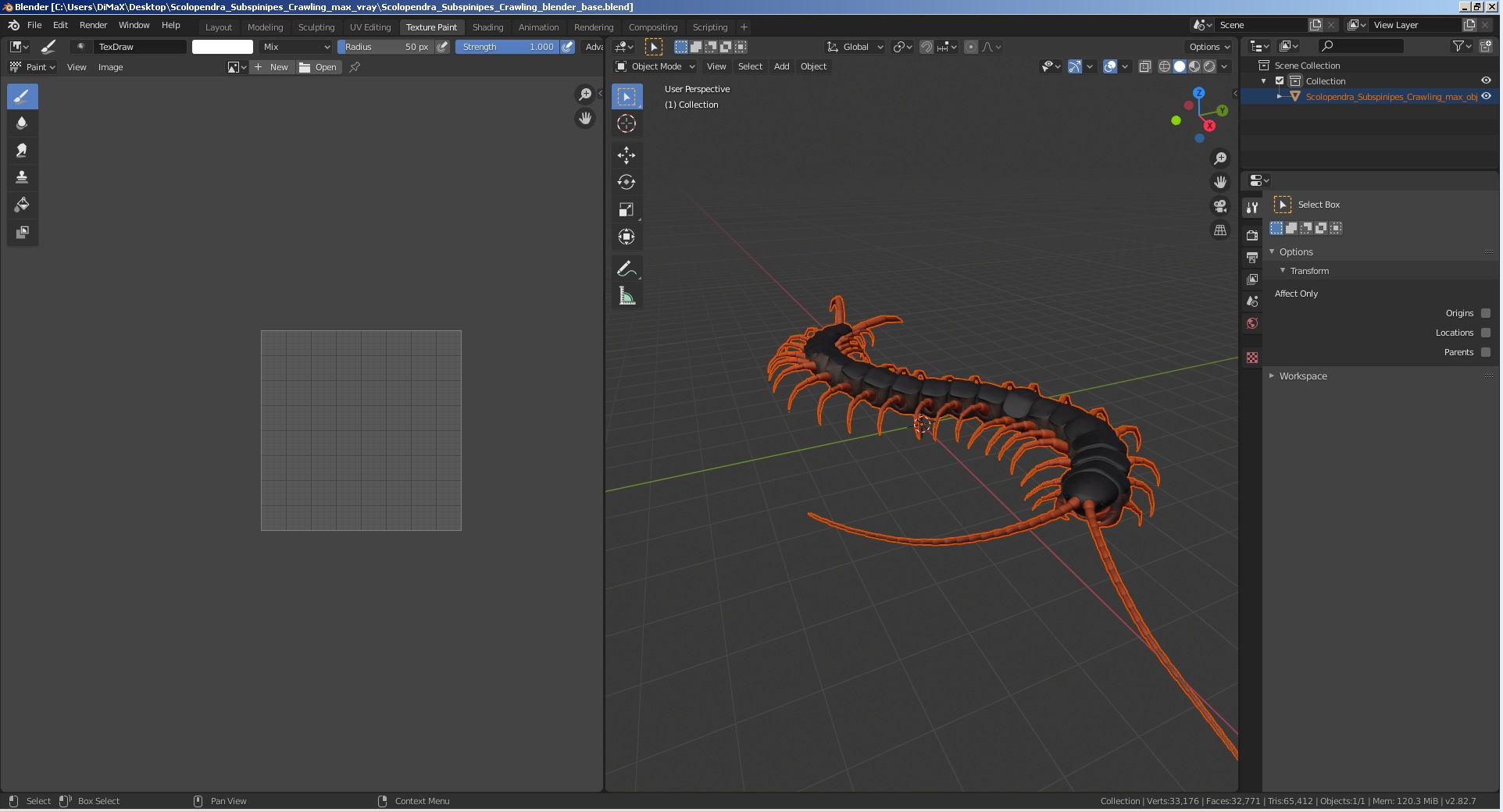Click the viewport pan hand icon
Screen dimensions: 1503x812
point(1219,182)
